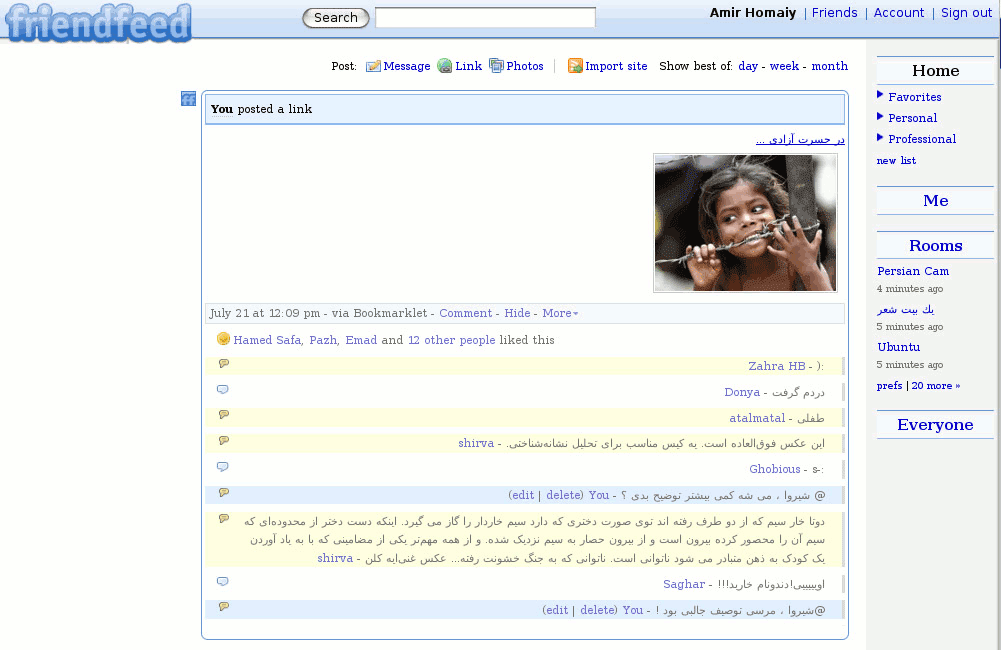This screenshot has height=650, width=1001.
Task: Open the Ubuntu room
Action: click(x=898, y=347)
